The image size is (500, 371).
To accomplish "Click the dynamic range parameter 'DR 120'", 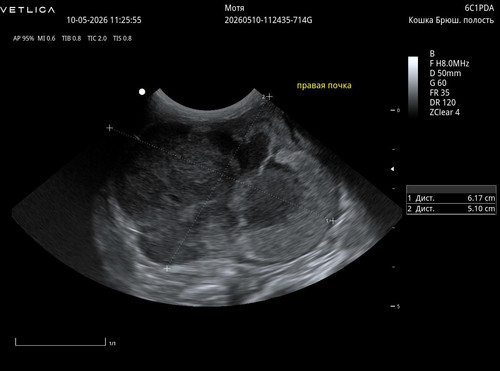I will [443, 103].
